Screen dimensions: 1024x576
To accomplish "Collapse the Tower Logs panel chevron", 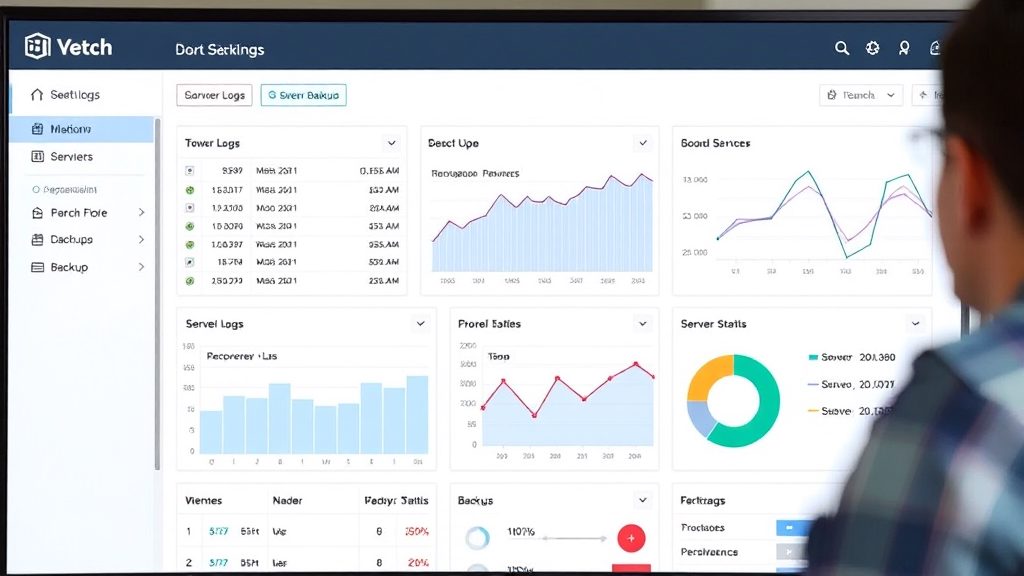I will point(391,143).
